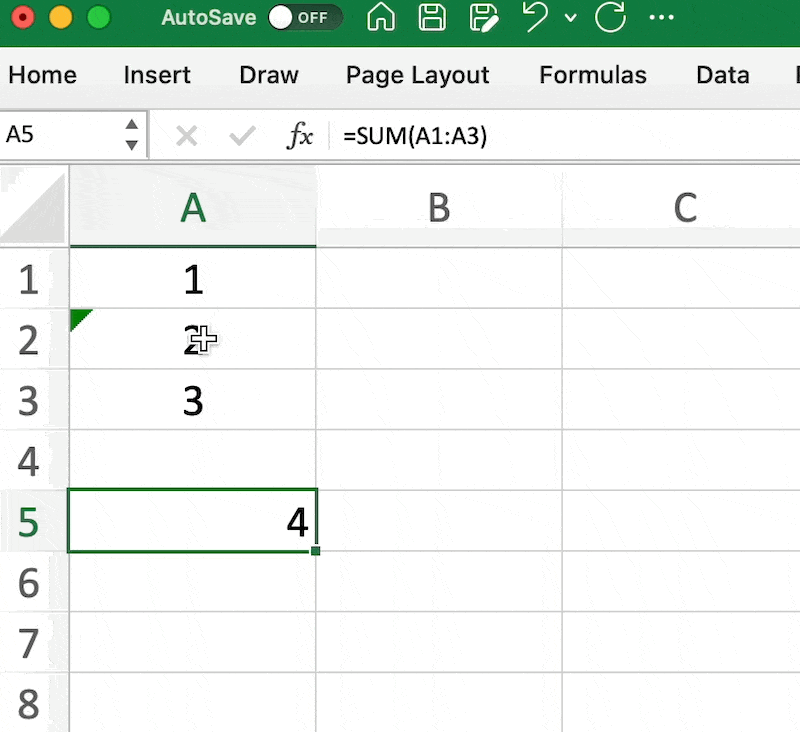
Task: Toggle AutoSave on
Action: [306, 17]
